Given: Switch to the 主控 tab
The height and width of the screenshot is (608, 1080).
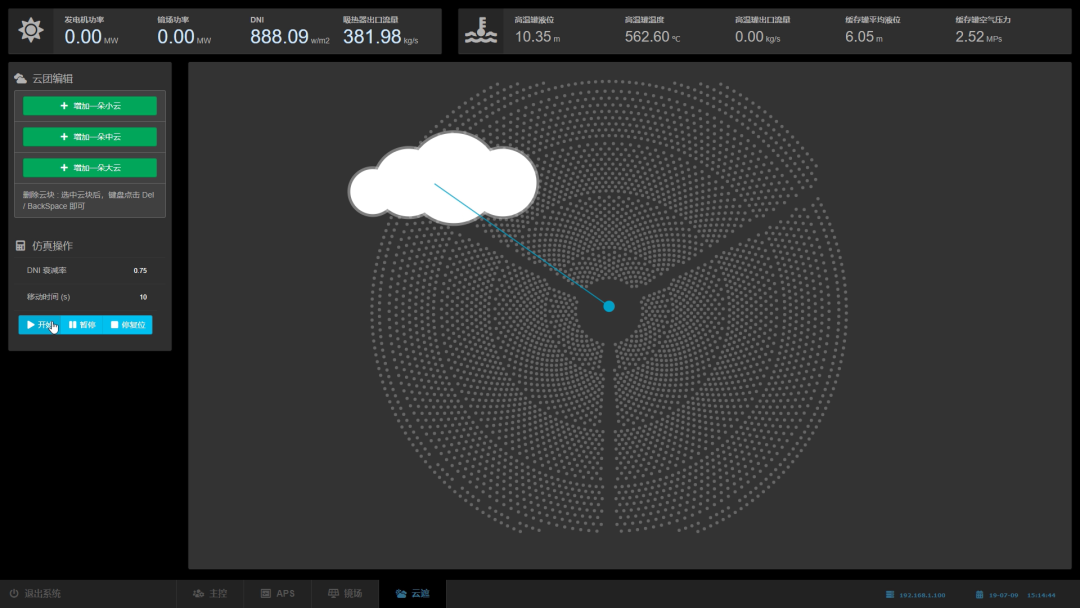Looking at the screenshot, I should pyautogui.click(x=210, y=594).
